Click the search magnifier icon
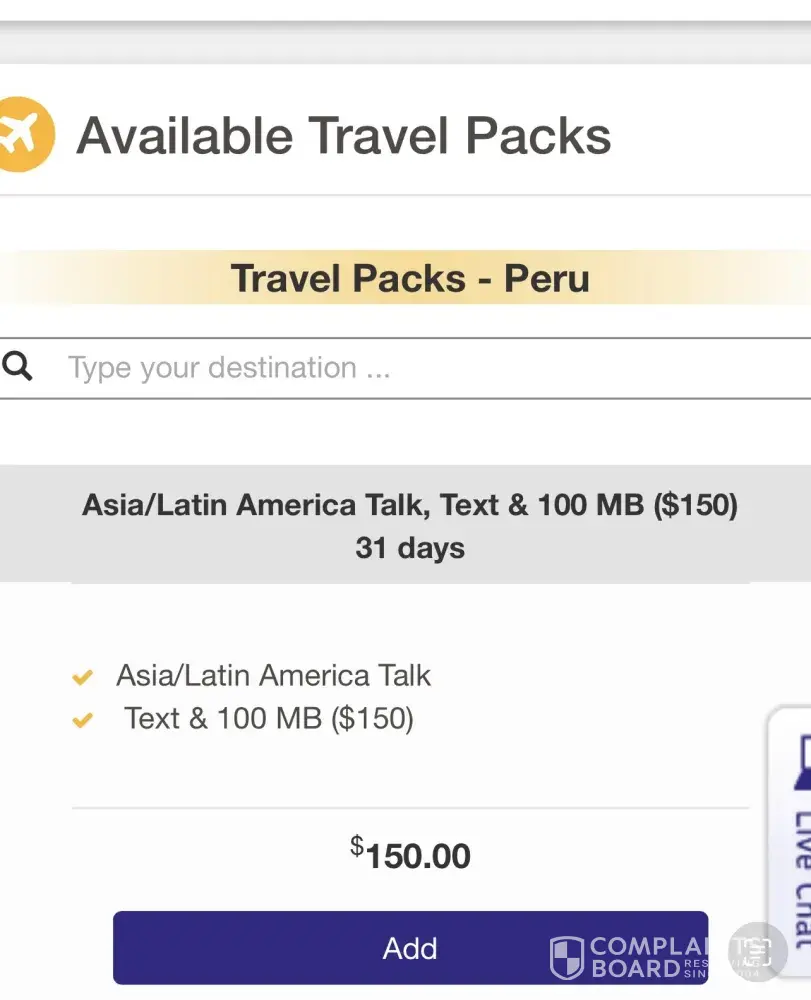 (x=17, y=367)
